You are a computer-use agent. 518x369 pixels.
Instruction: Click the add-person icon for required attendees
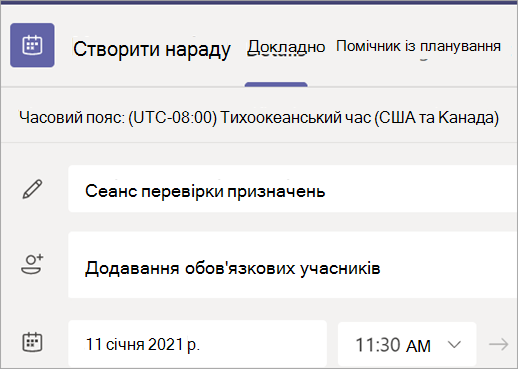[x=32, y=264]
